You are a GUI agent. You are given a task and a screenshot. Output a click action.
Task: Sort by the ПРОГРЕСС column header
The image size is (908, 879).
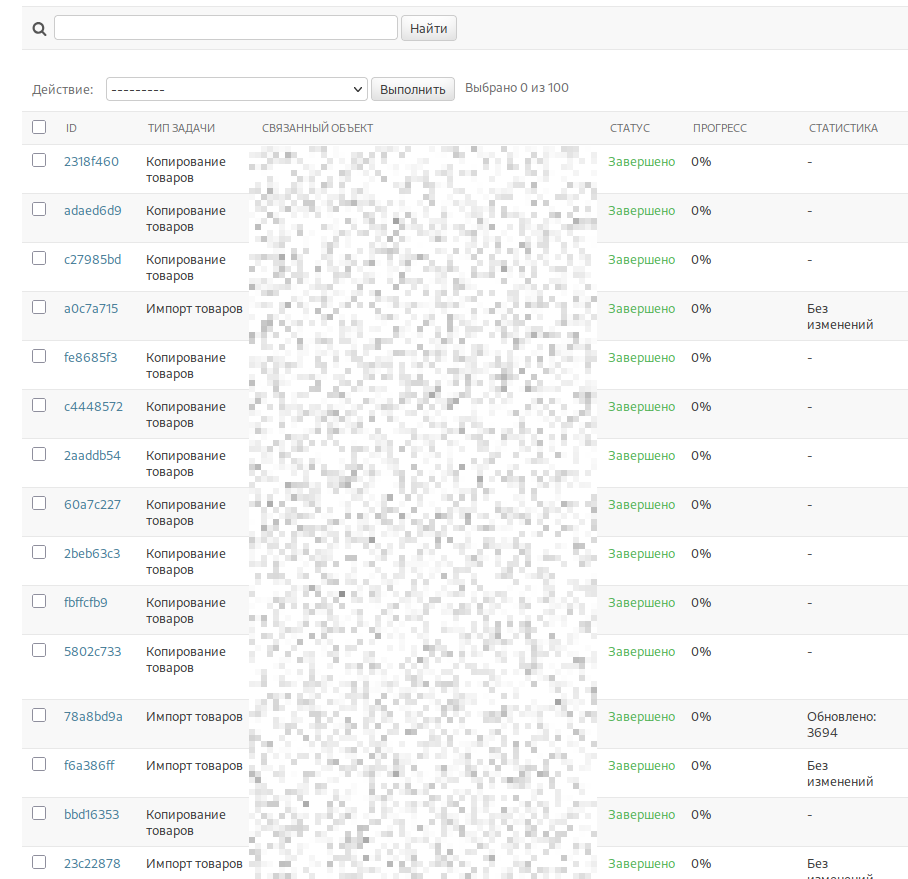(720, 128)
